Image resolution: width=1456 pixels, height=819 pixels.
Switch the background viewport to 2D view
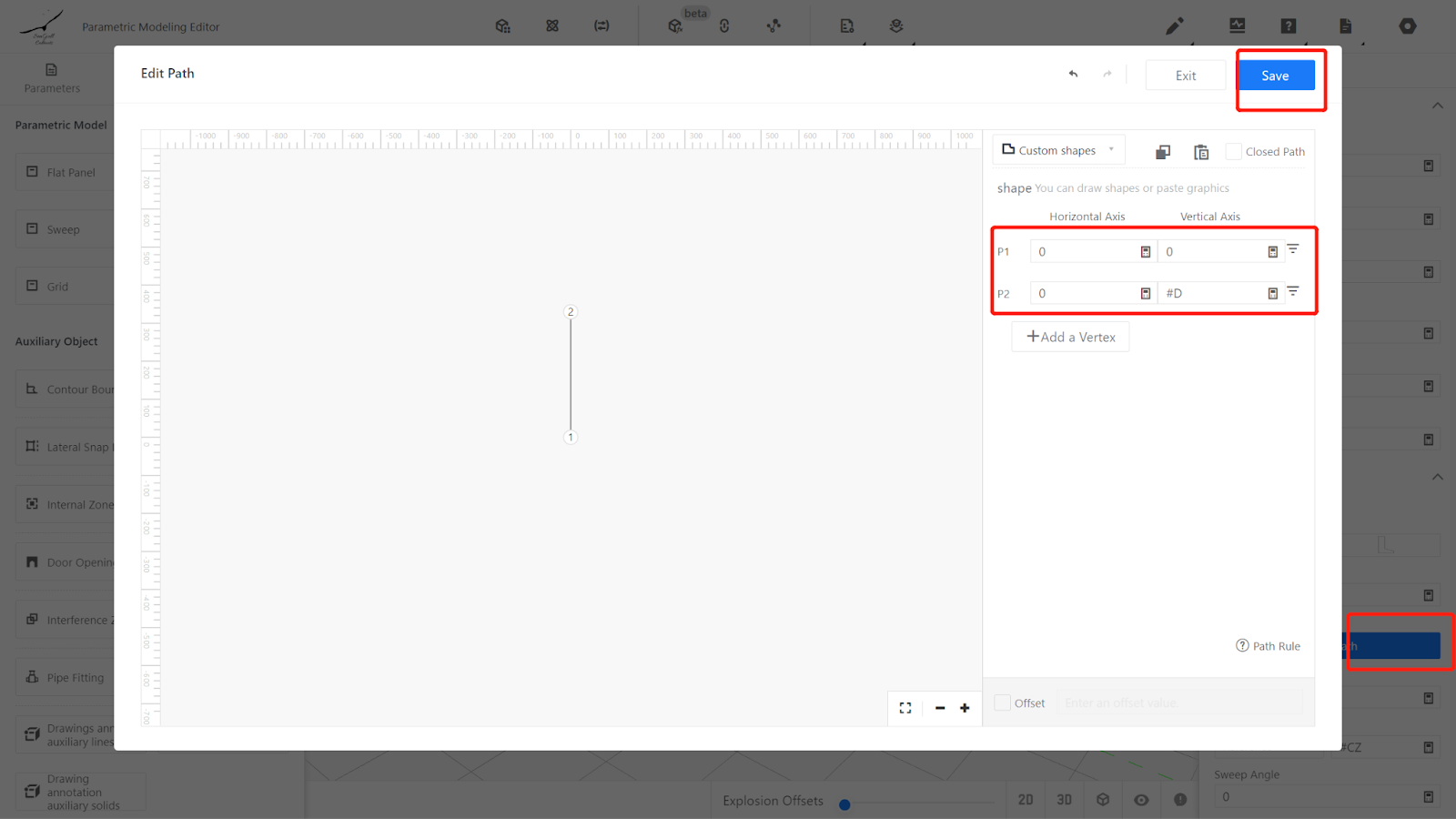[1026, 800]
